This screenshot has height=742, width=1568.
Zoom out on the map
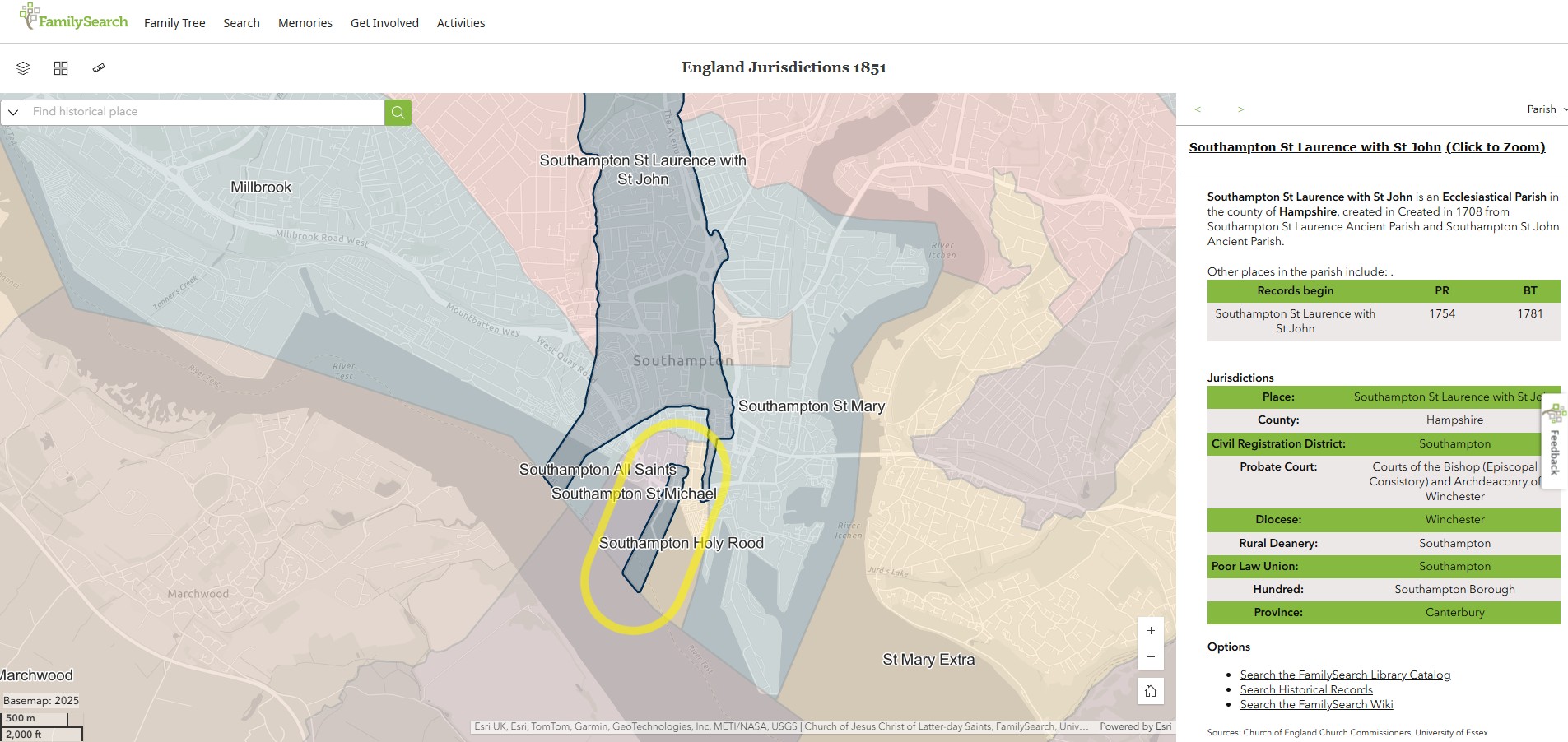click(1151, 657)
